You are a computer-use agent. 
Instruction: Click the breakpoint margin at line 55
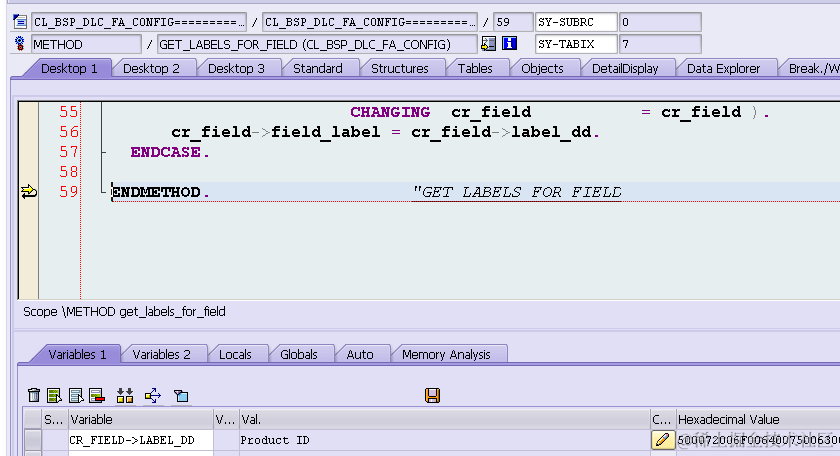click(x=28, y=112)
